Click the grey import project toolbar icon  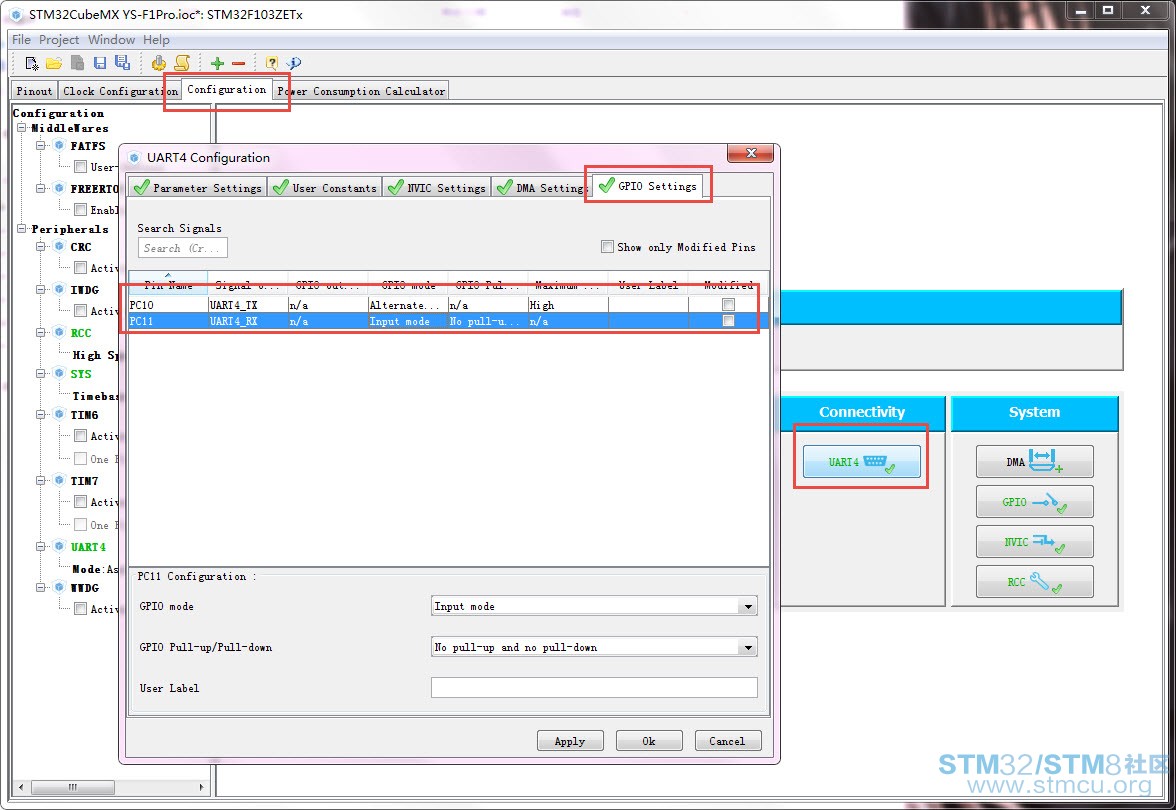click(x=77, y=63)
